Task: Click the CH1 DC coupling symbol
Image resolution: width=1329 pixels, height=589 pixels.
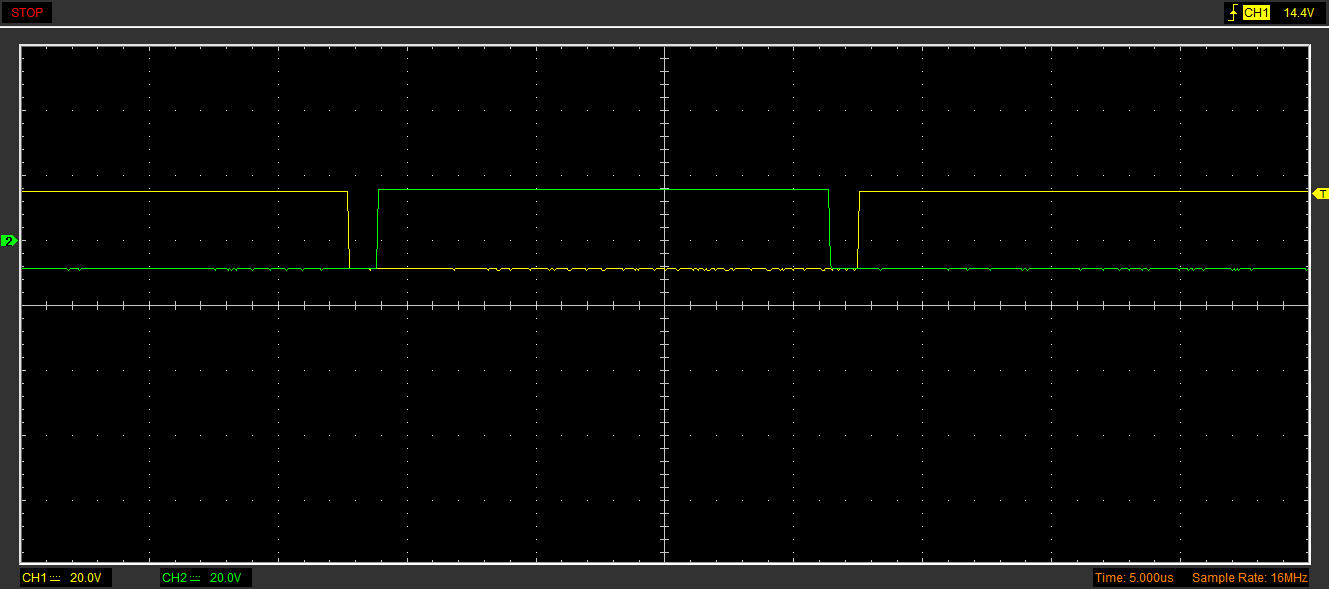Action: [55, 578]
